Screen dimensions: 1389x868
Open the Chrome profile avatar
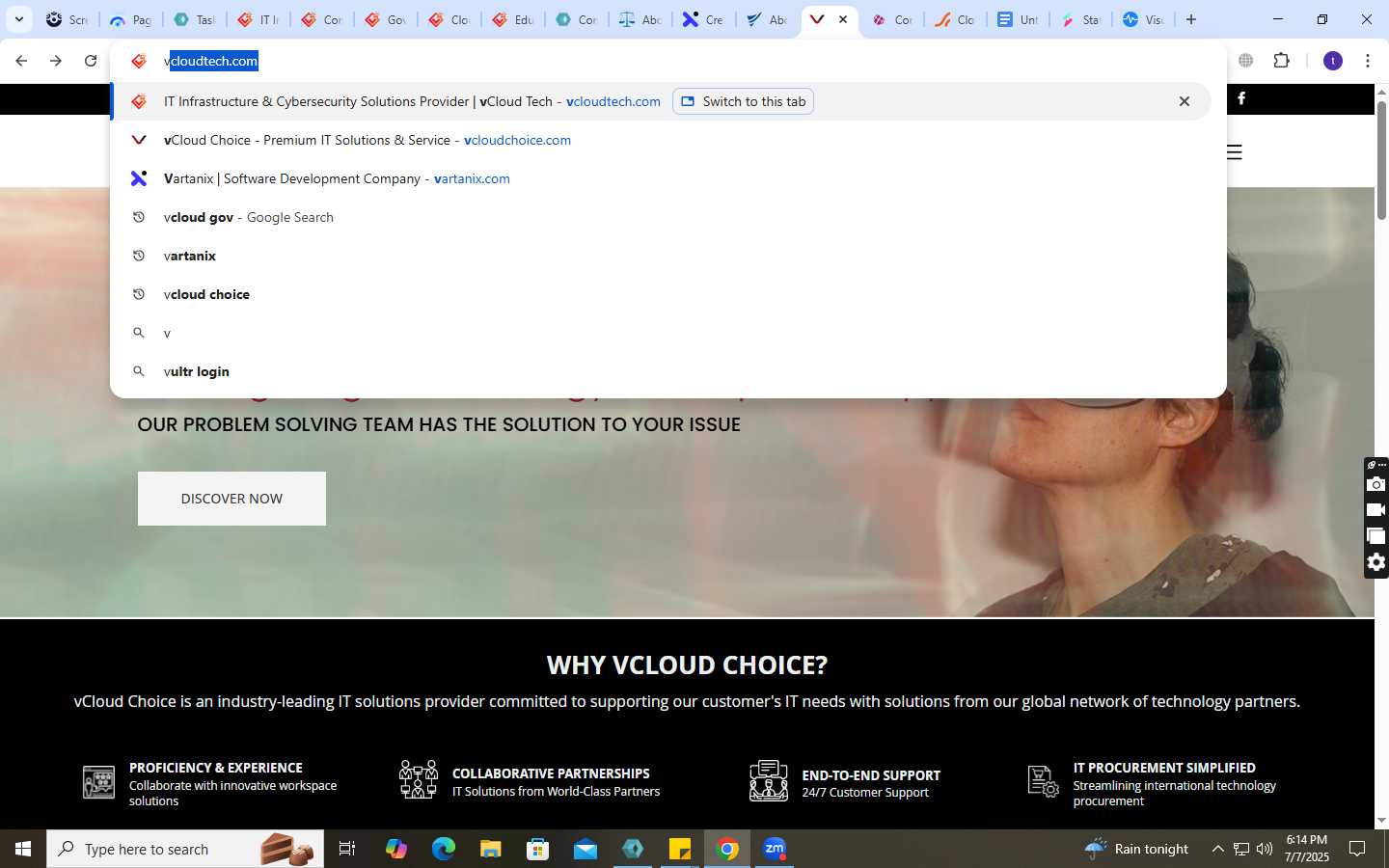click(1333, 61)
